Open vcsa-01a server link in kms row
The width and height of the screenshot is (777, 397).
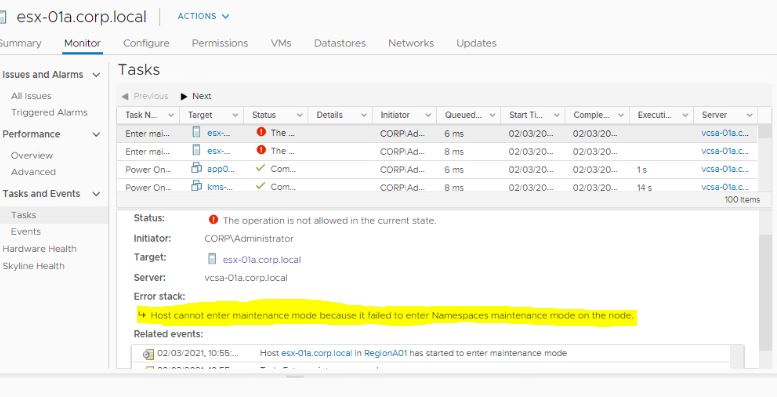tap(725, 187)
